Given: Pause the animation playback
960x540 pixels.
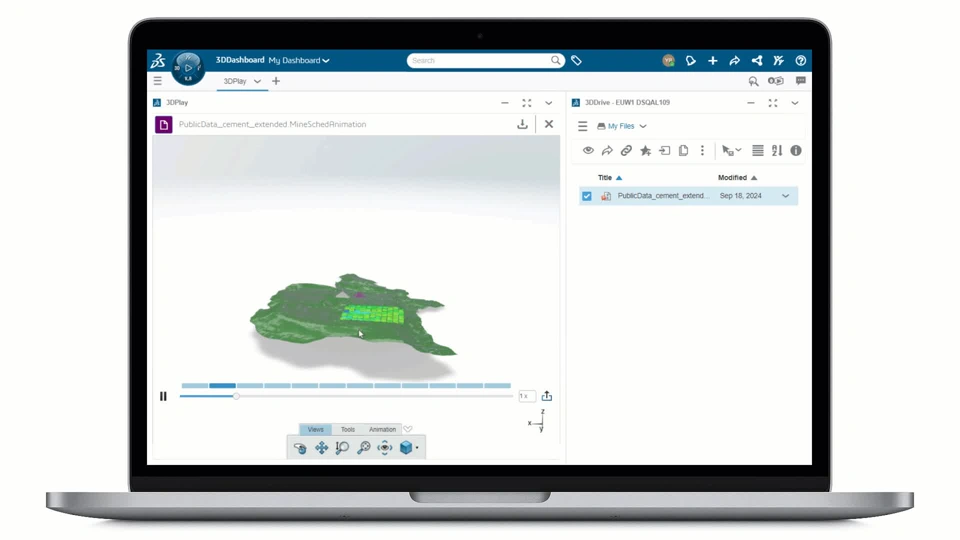Looking at the screenshot, I should (x=163, y=397).
